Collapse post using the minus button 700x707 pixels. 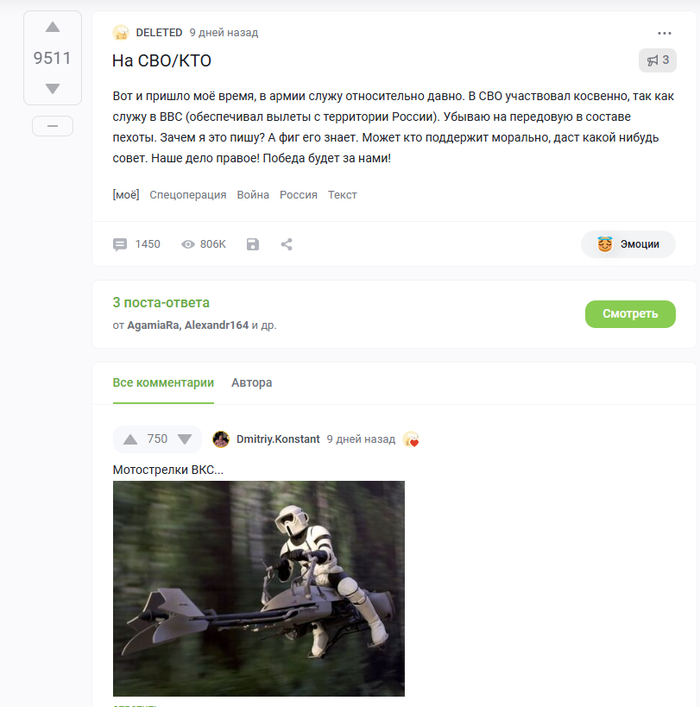[x=53, y=126]
